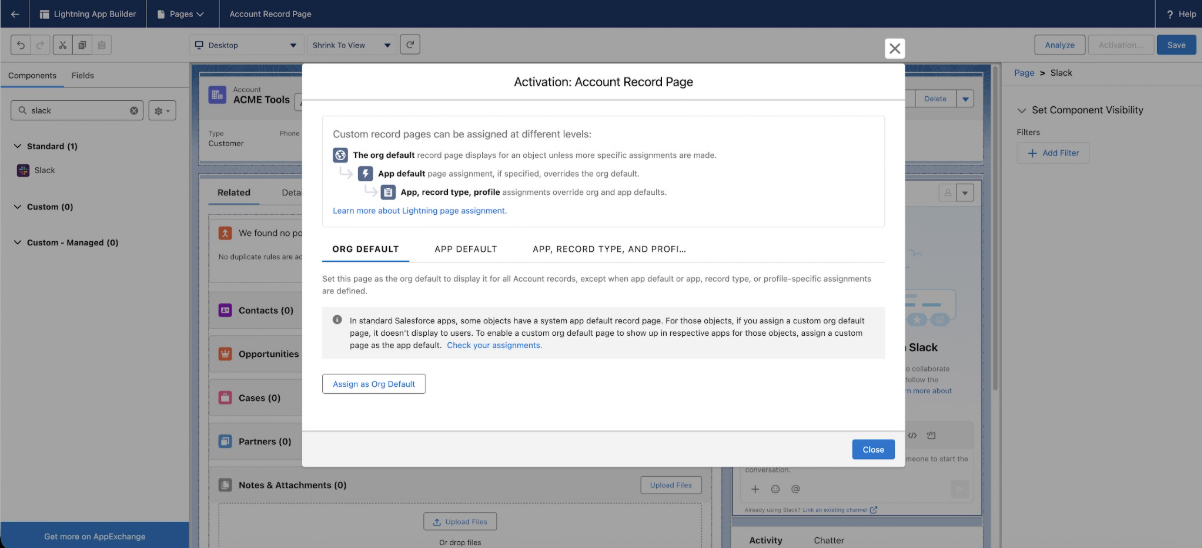Select the Related tab on canvas
The height and width of the screenshot is (548, 1202).
pyautogui.click(x=234, y=192)
